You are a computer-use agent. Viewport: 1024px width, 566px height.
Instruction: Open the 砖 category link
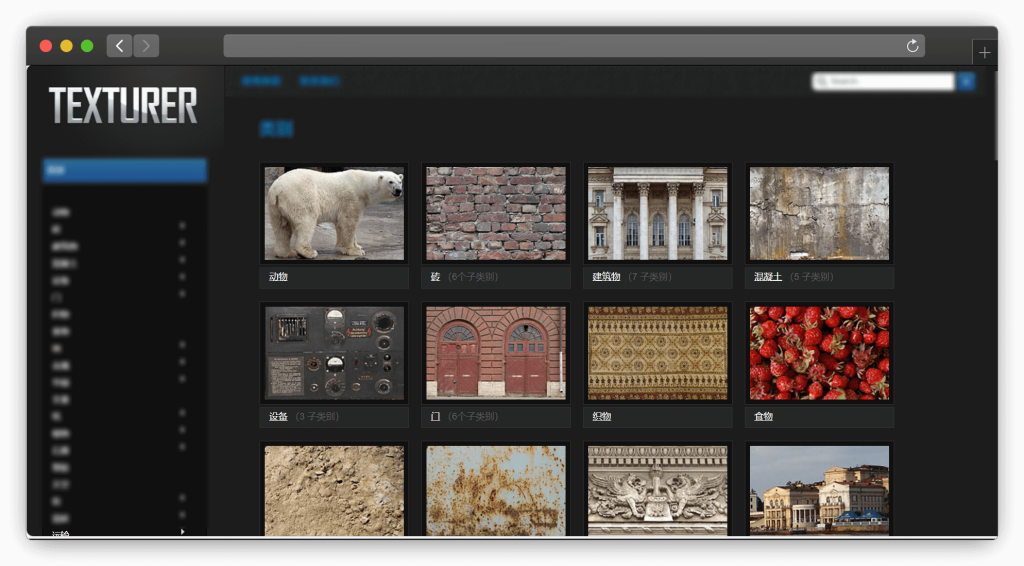click(435, 277)
